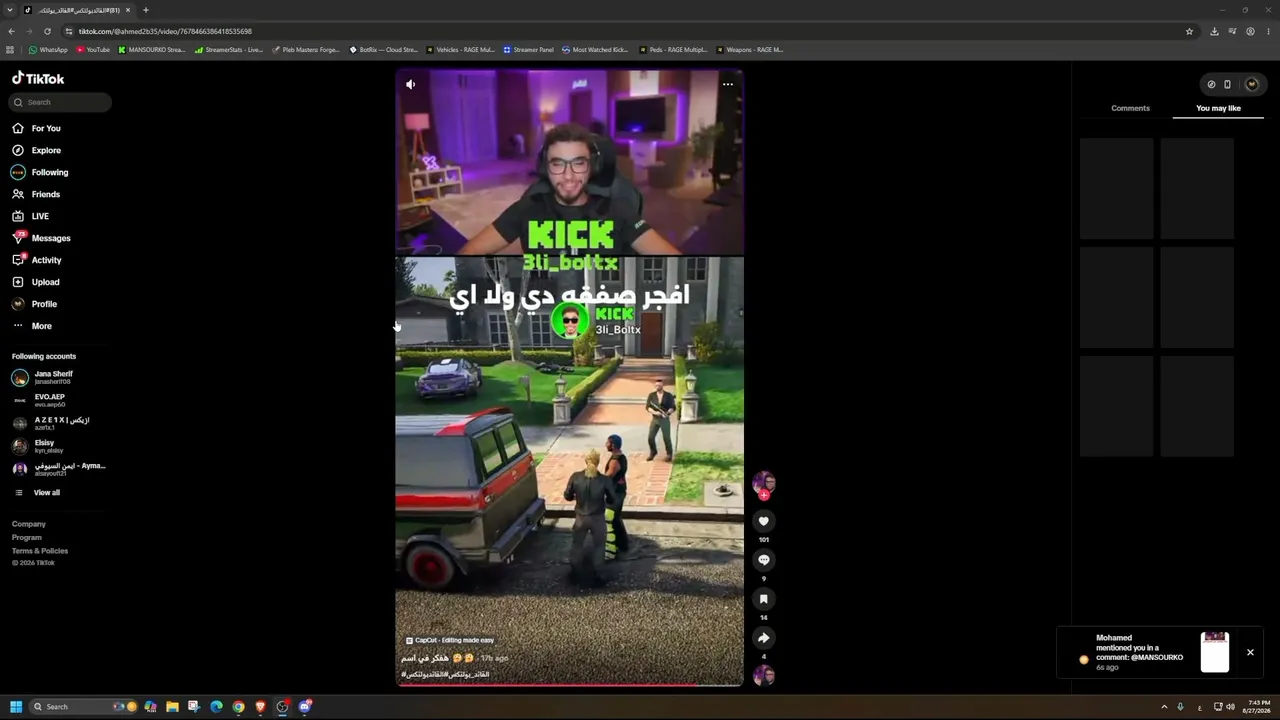Follow the creator via the plus badge
1280x720 pixels.
point(764,495)
